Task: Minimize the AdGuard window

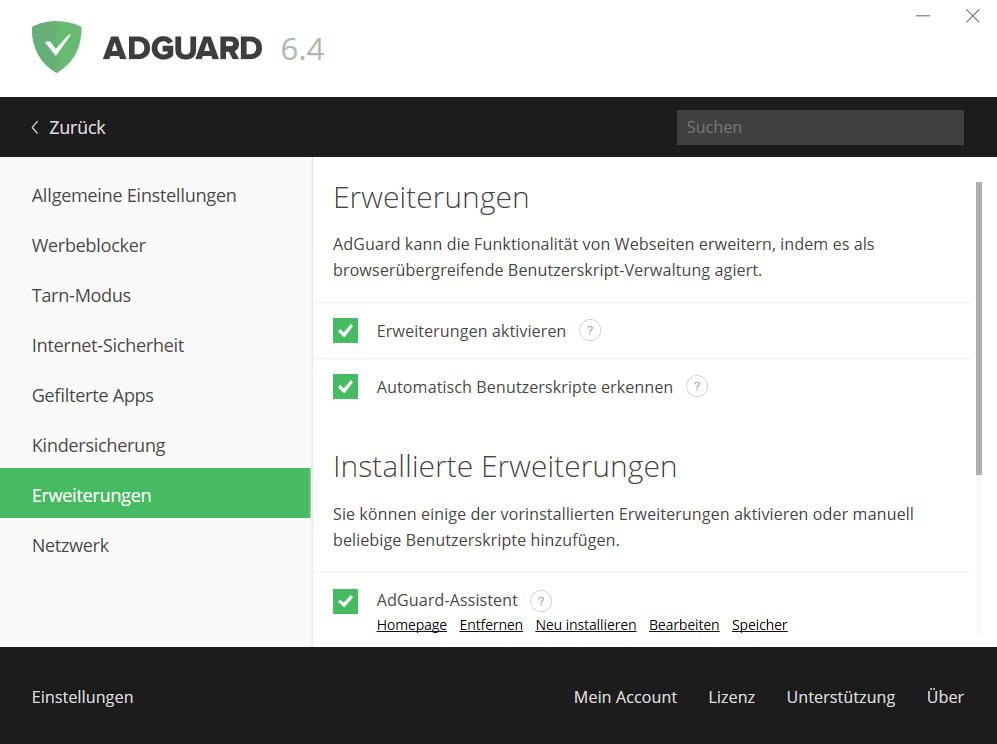Action: (923, 16)
